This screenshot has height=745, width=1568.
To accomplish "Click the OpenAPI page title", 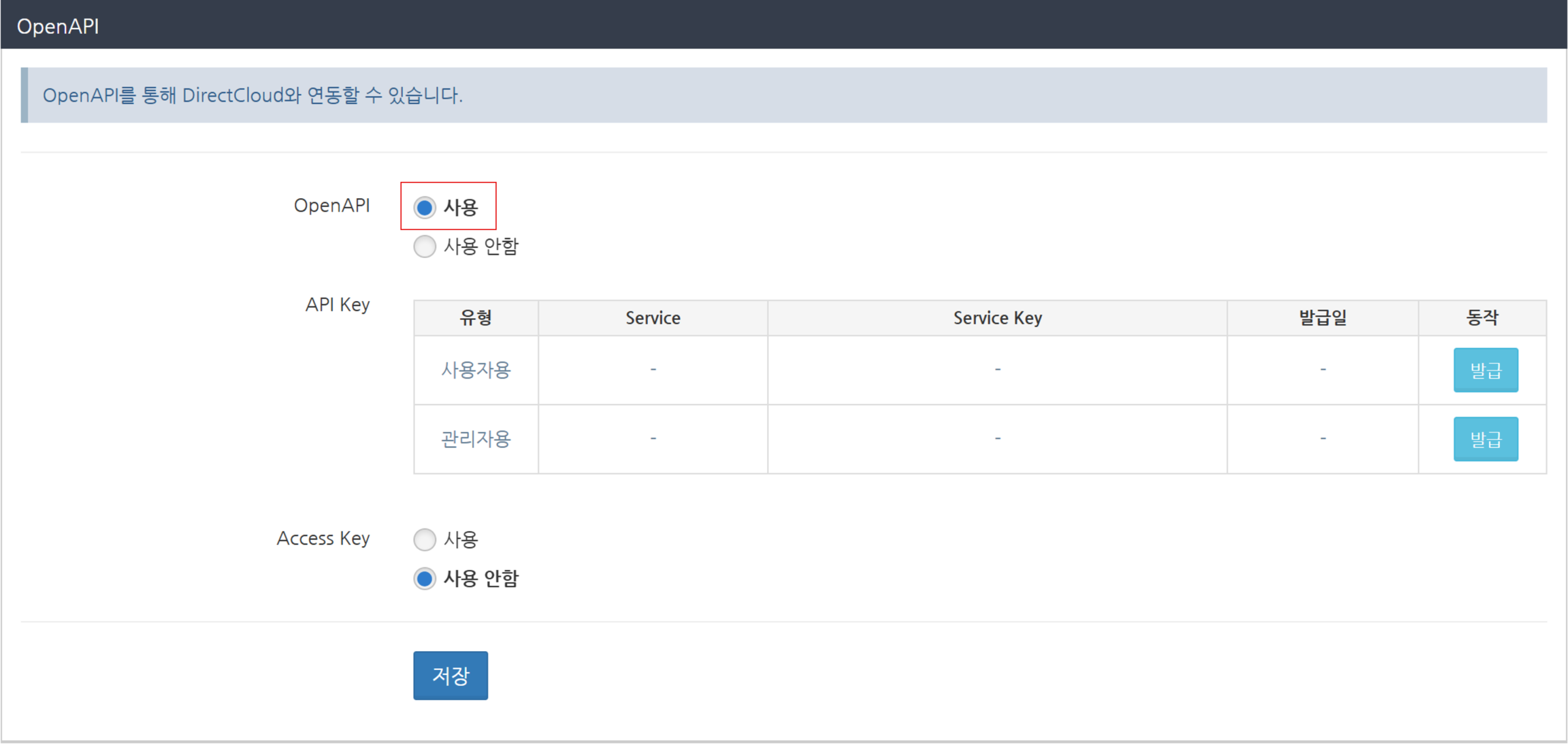I will click(58, 26).
